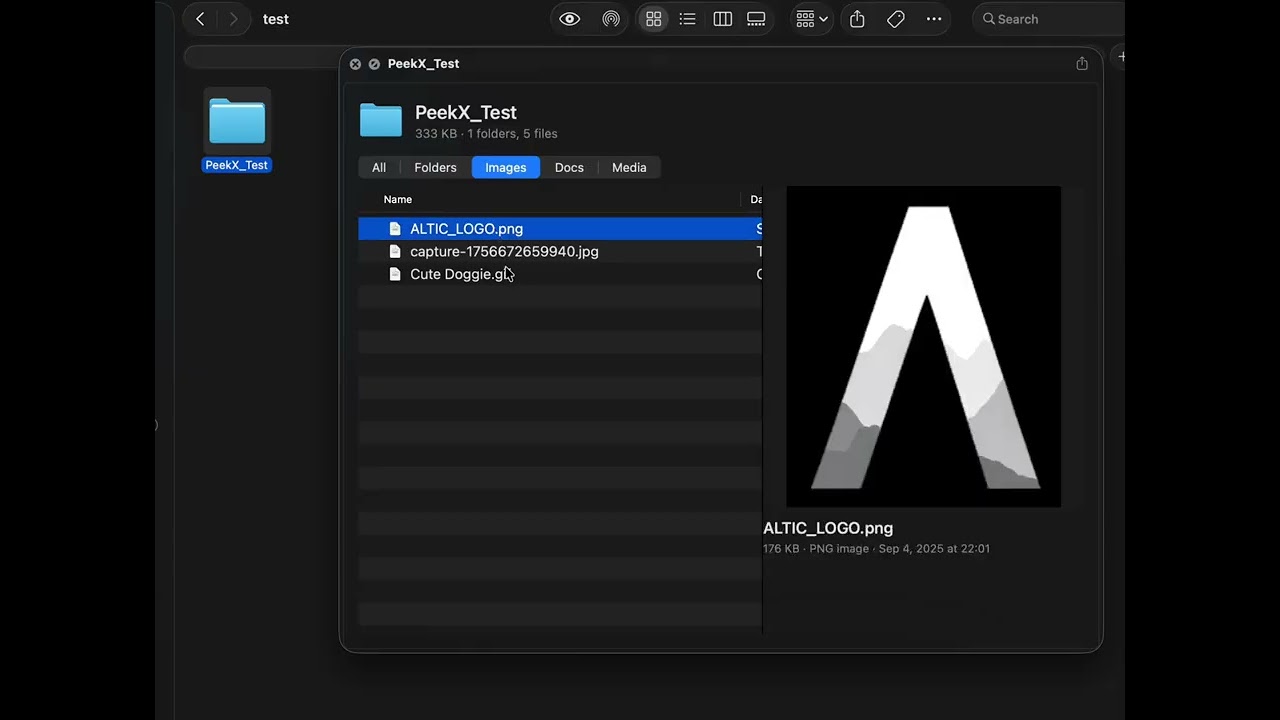Screen dimensions: 1280x720
Task: Go back using the back arrow
Action: click(200, 19)
